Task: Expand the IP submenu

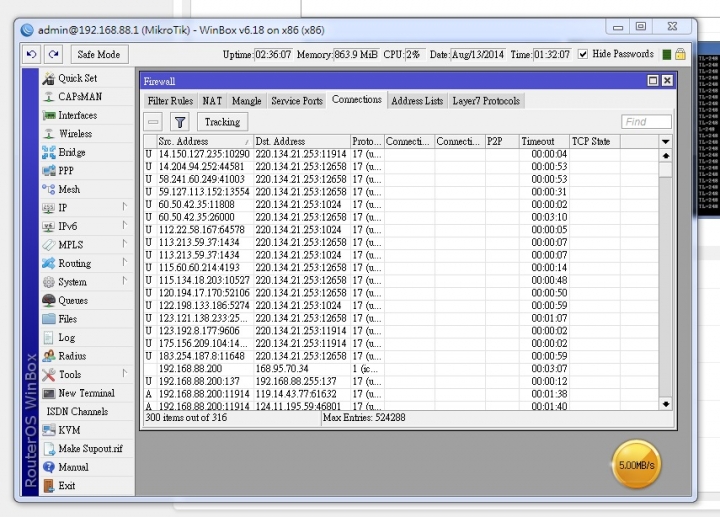Action: tap(124, 207)
